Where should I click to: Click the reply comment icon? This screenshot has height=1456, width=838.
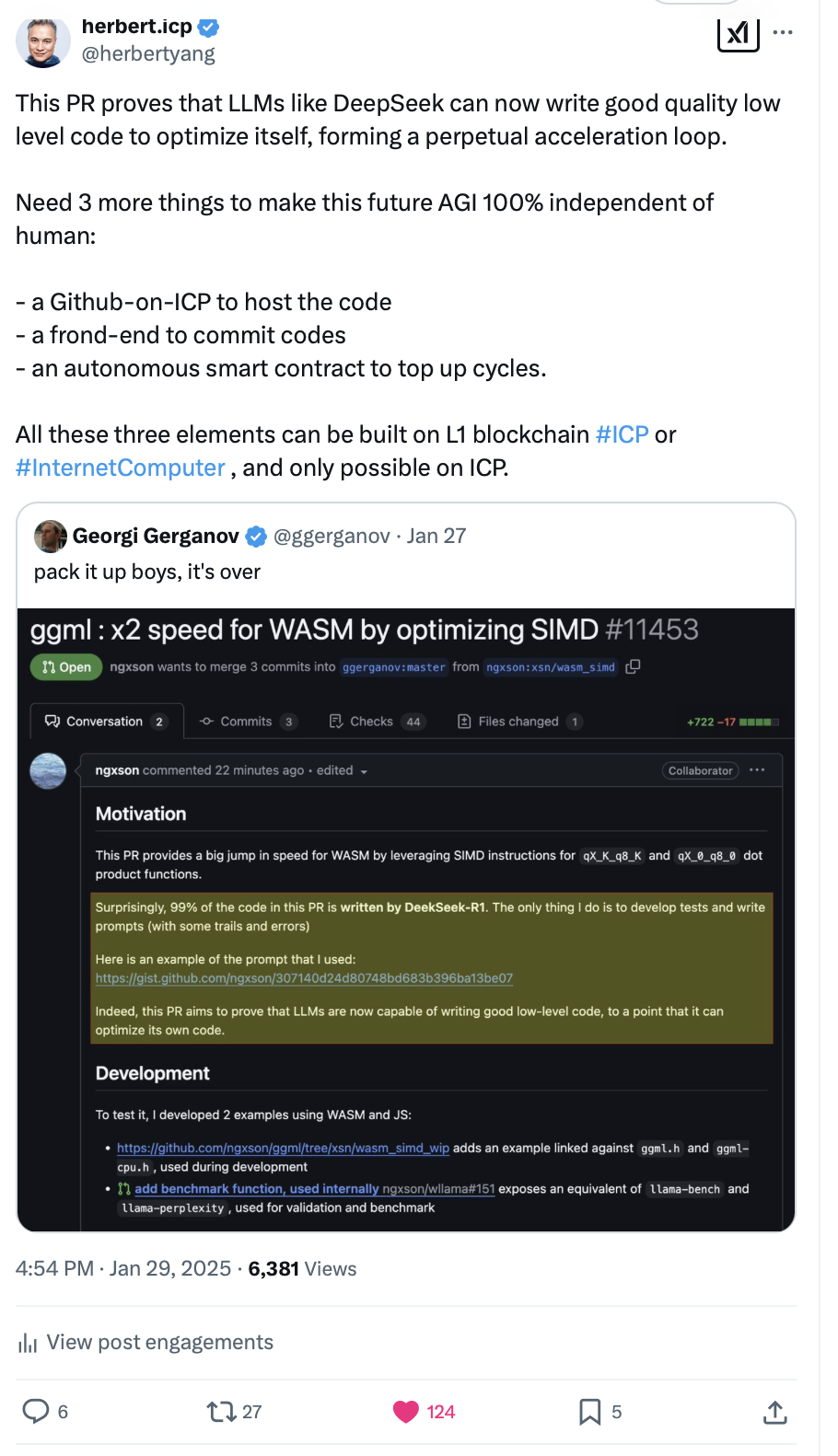tap(36, 1411)
